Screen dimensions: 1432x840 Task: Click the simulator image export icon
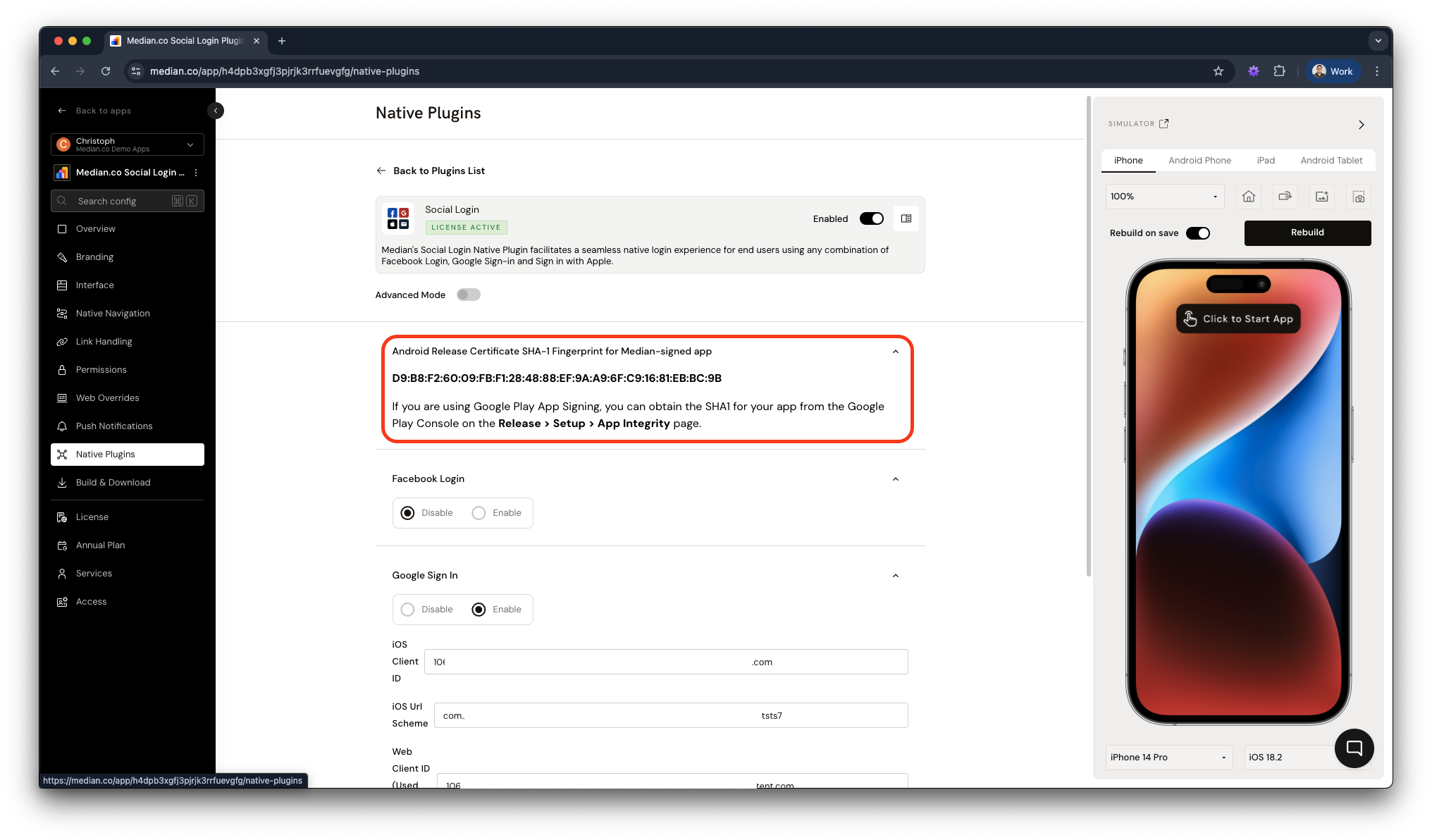tap(1322, 197)
